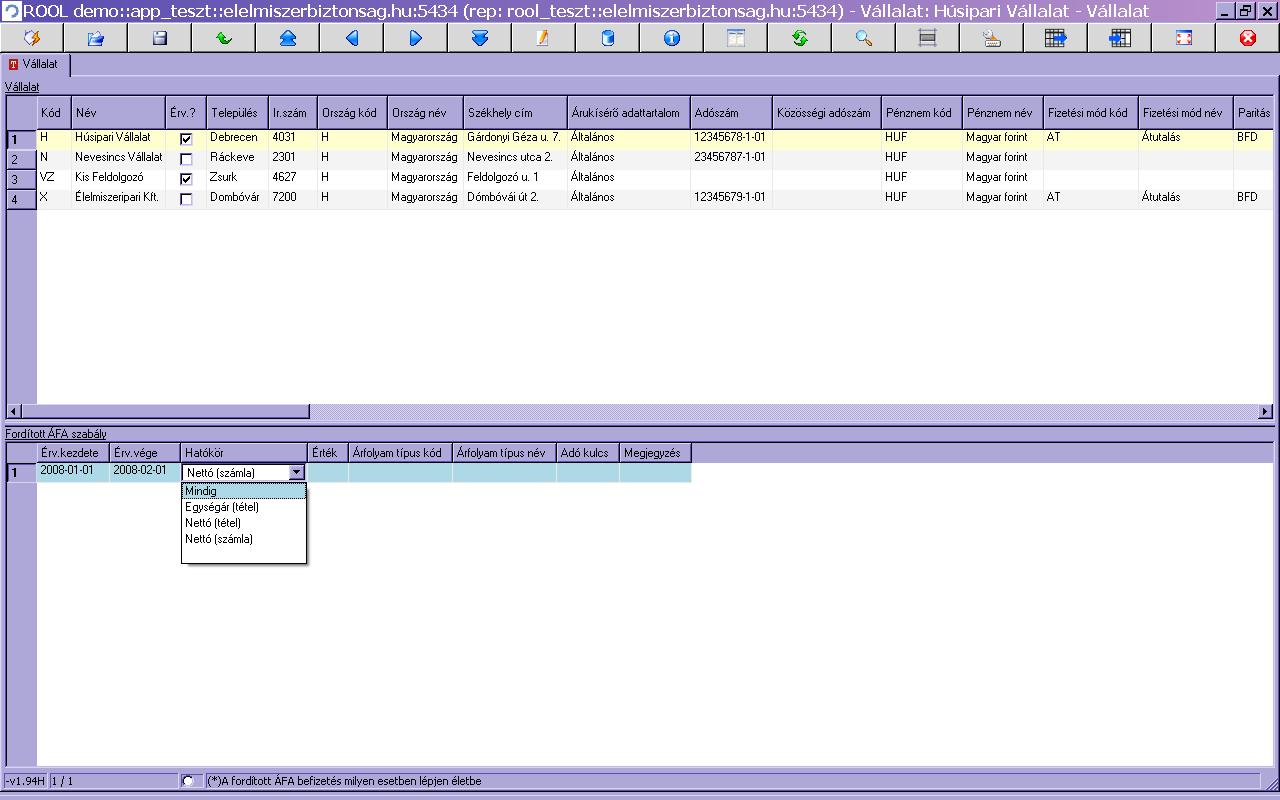Click the Település column header
This screenshot has width=1280, height=800.
coord(236,113)
